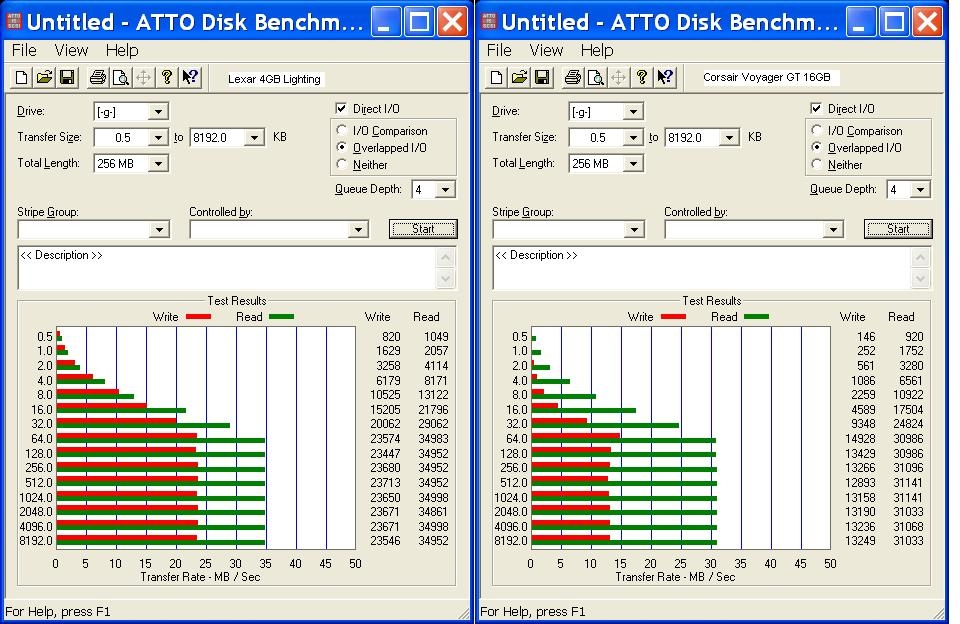This screenshot has width=960, height=624.
Task: Open Total Length dropdown in Corsair window
Action: tap(633, 164)
